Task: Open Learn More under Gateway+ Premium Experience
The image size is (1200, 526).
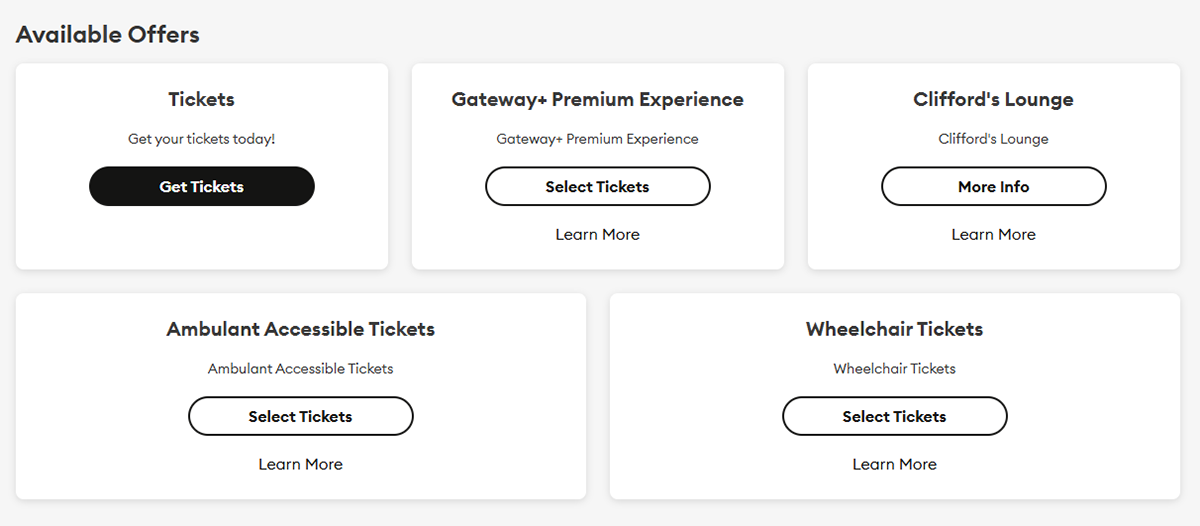Action: [597, 235]
